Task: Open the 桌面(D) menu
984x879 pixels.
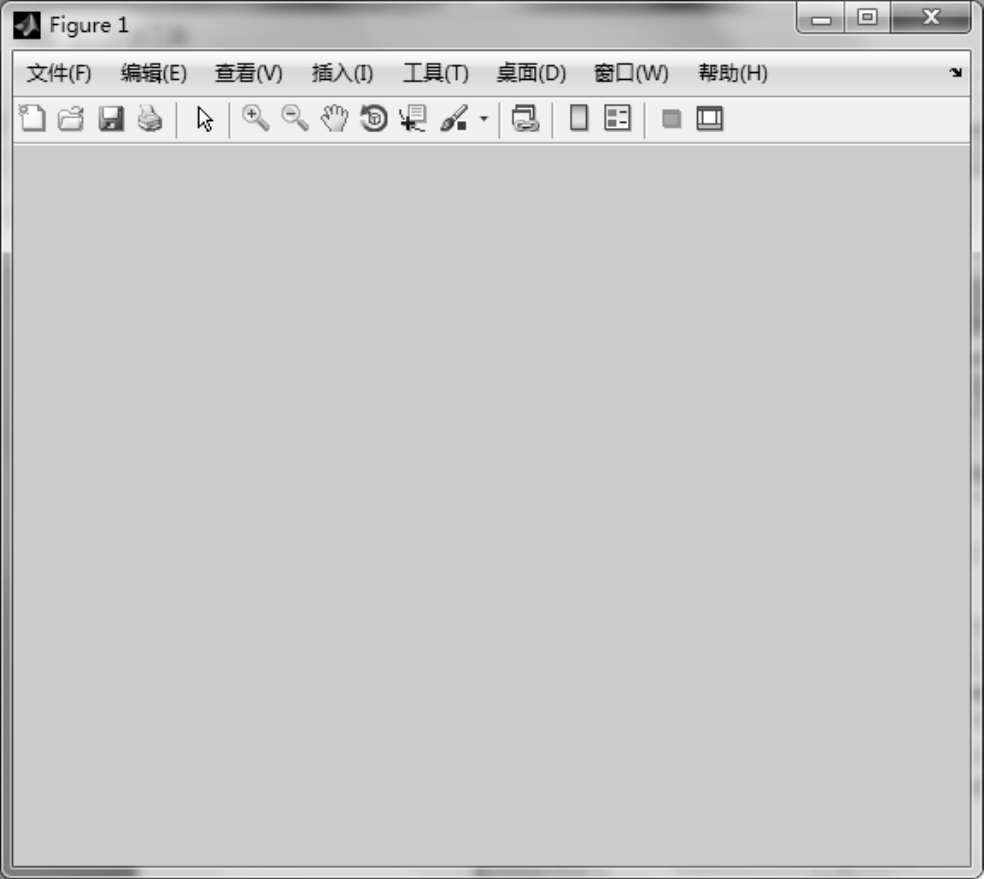Action: [x=531, y=73]
